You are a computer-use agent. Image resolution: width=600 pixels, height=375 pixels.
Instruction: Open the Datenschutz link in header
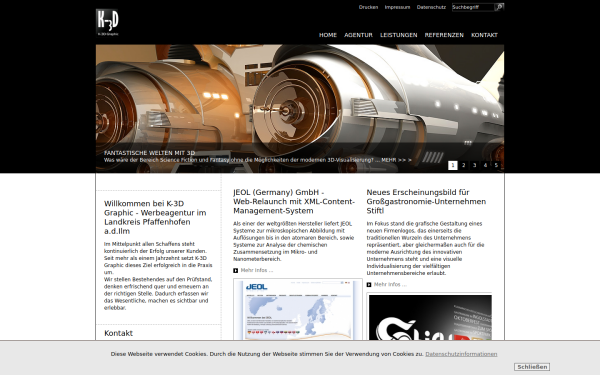pyautogui.click(x=431, y=7)
